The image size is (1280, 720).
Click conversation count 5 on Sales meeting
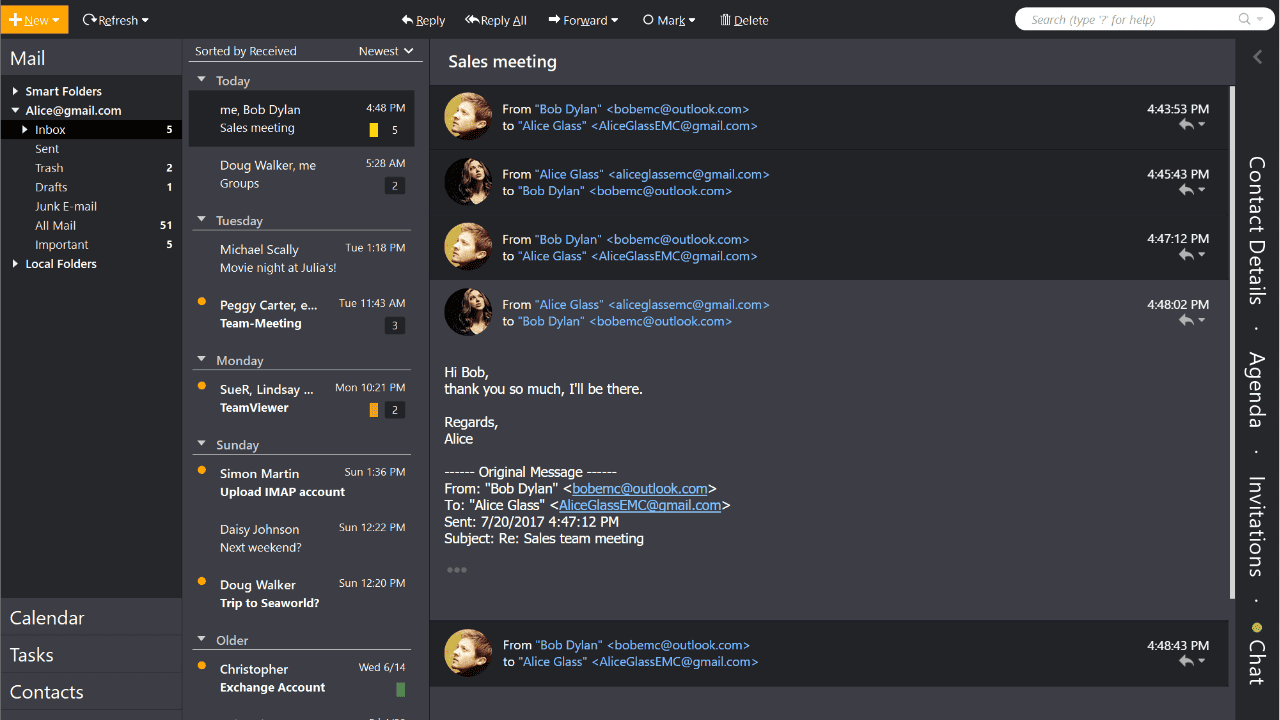tap(395, 130)
